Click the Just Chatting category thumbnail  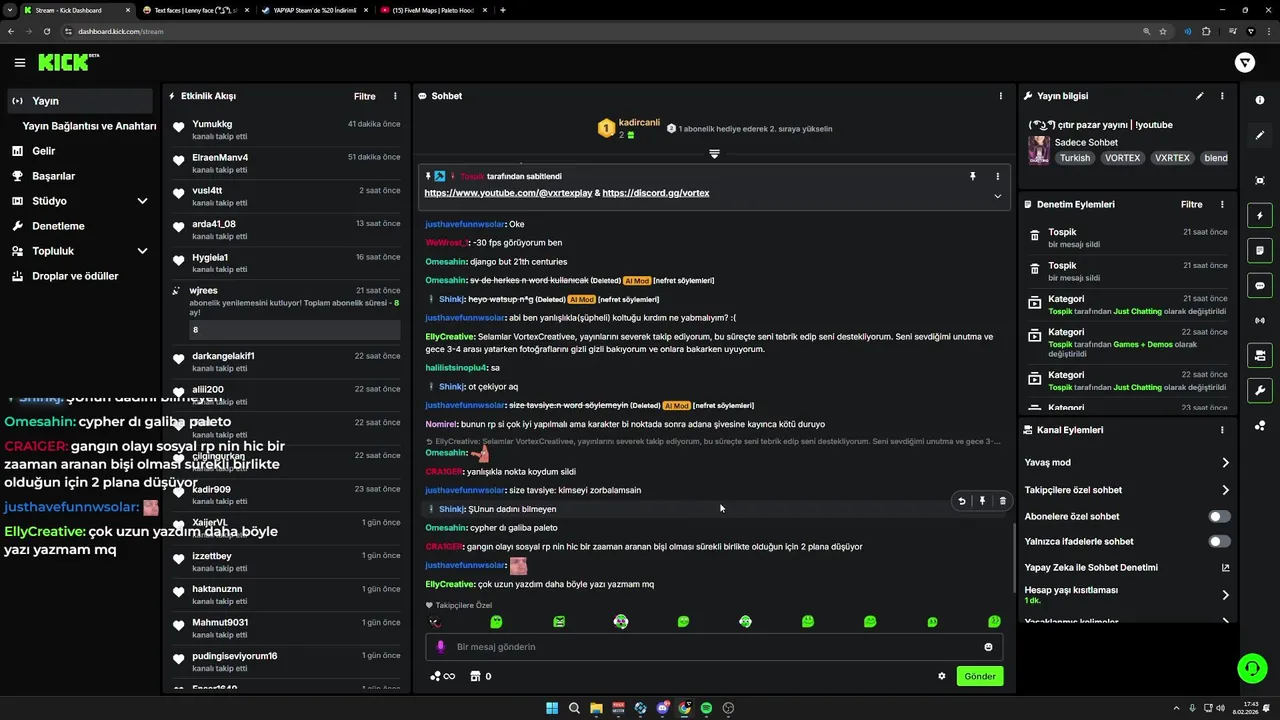pyautogui.click(x=1039, y=150)
